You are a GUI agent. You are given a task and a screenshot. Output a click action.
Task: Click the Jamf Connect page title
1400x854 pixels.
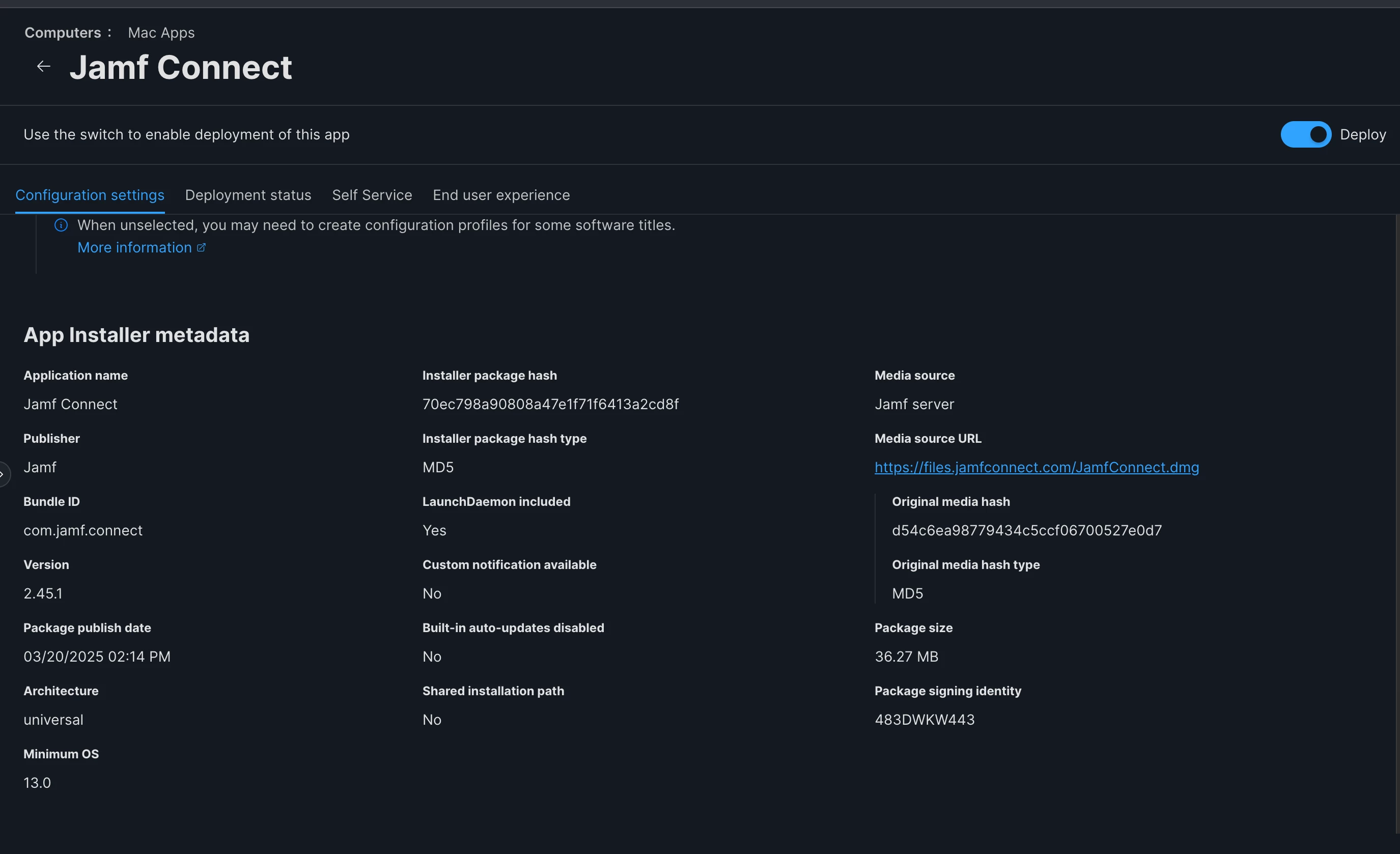181,67
